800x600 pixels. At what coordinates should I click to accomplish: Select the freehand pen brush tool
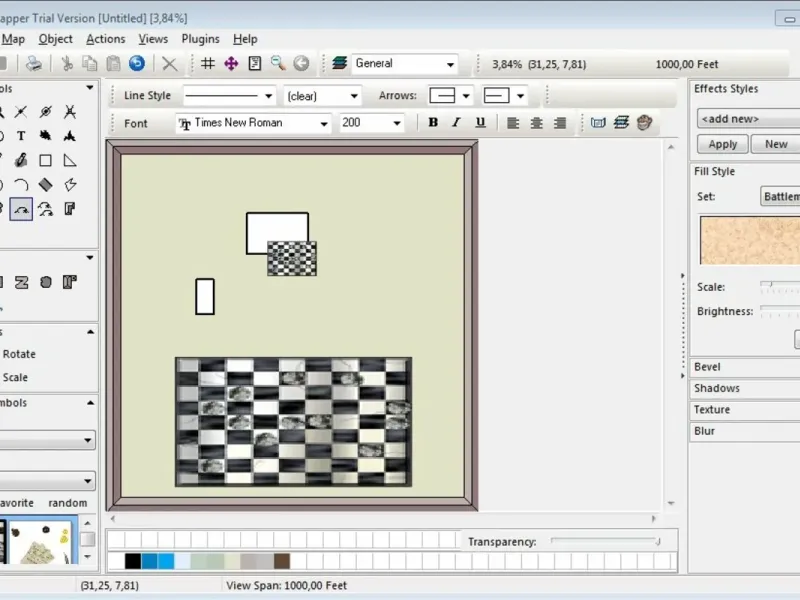point(21,161)
